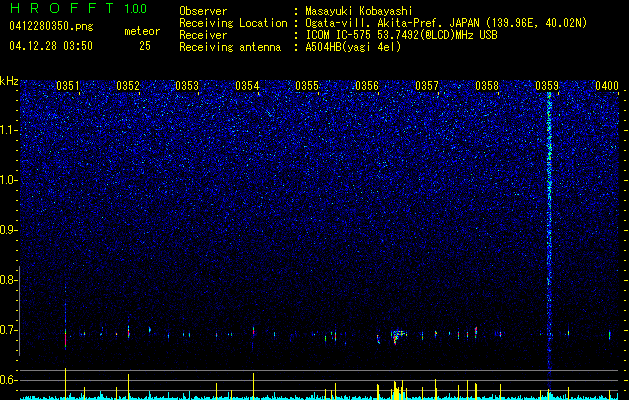Click the 0357 time marker
629x400 pixels.
427,86
